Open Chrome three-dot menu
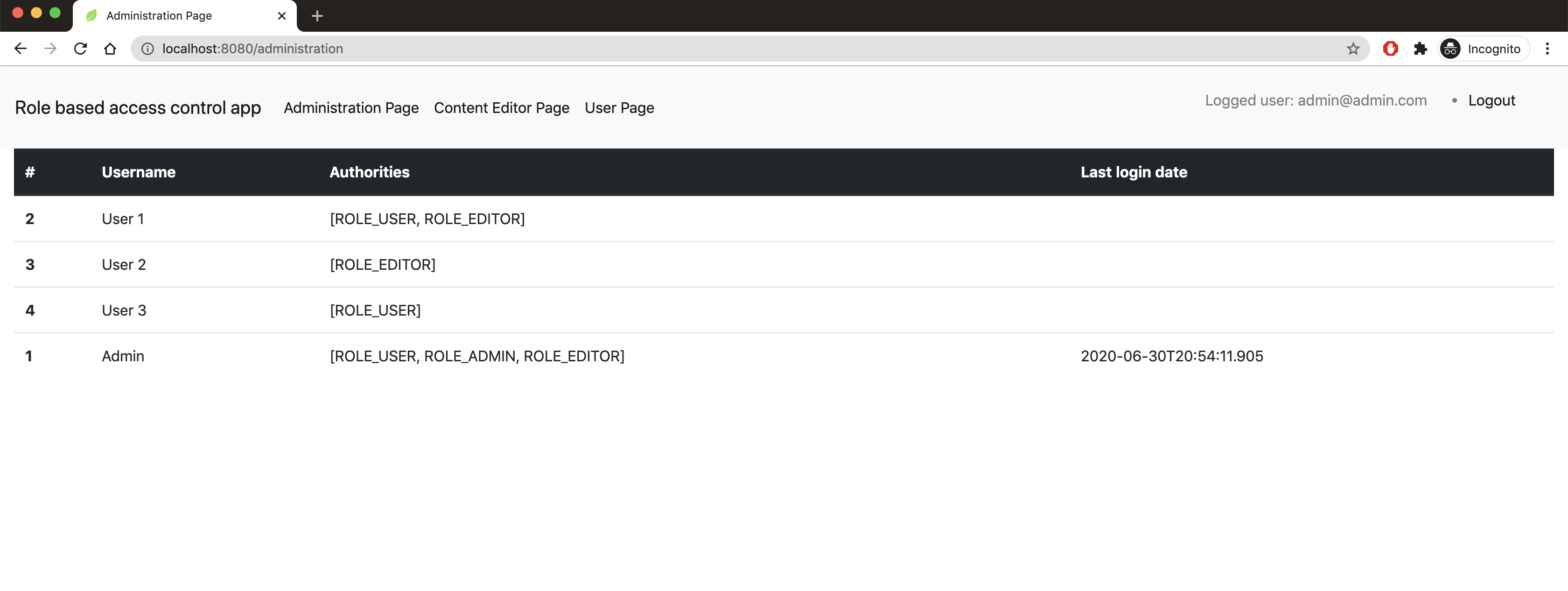The width and height of the screenshot is (1568, 591). click(x=1547, y=49)
